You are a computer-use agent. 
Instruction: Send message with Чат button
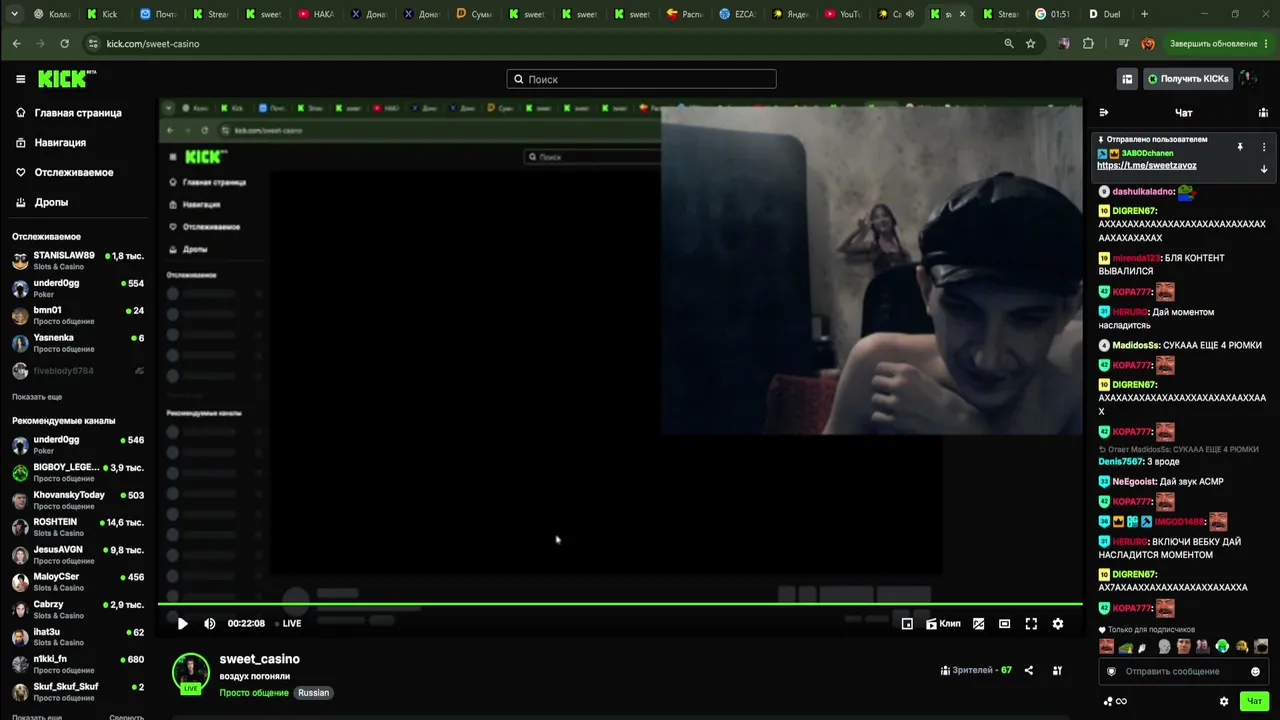coord(1254,701)
